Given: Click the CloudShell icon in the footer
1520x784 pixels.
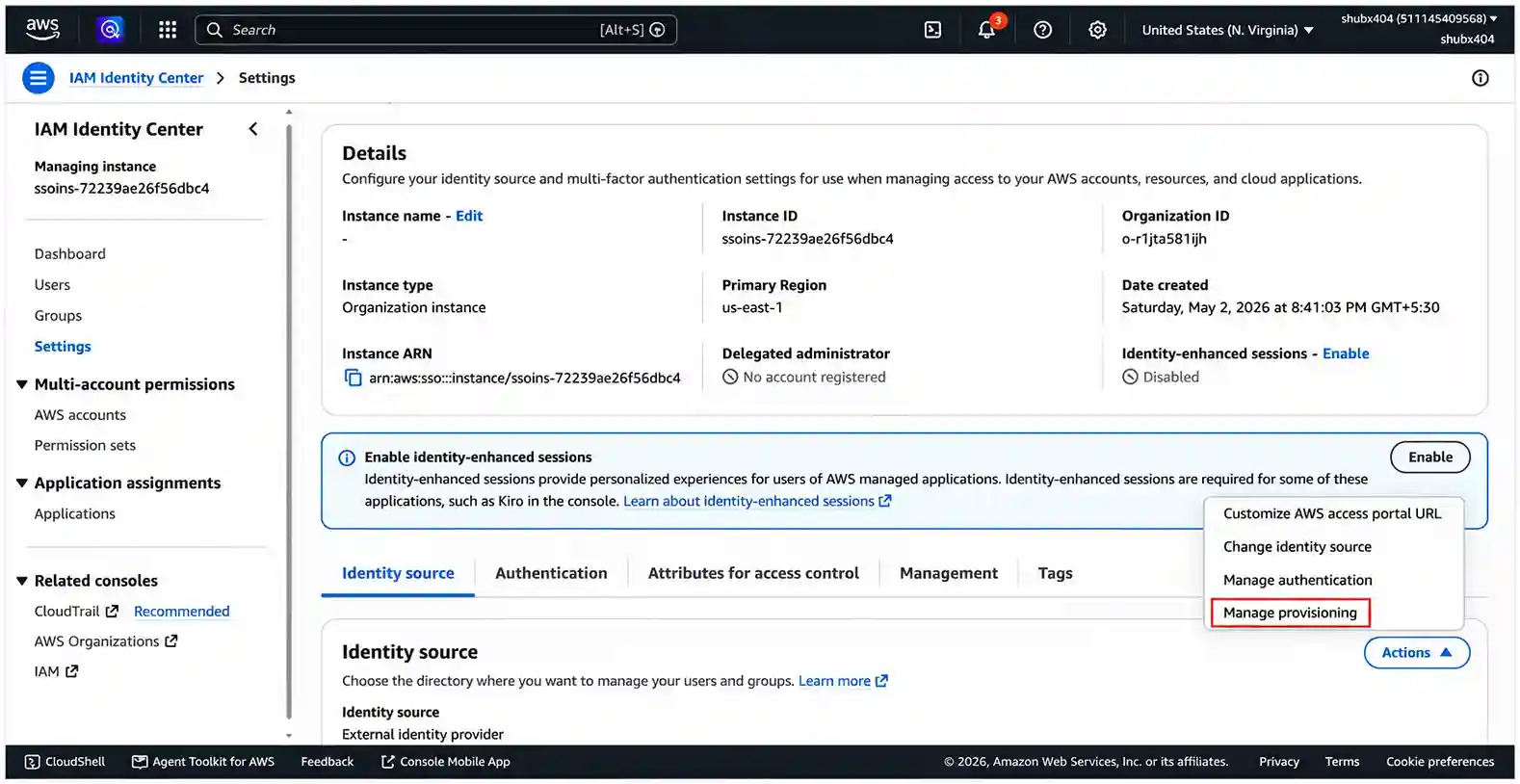Looking at the screenshot, I should pos(32,762).
